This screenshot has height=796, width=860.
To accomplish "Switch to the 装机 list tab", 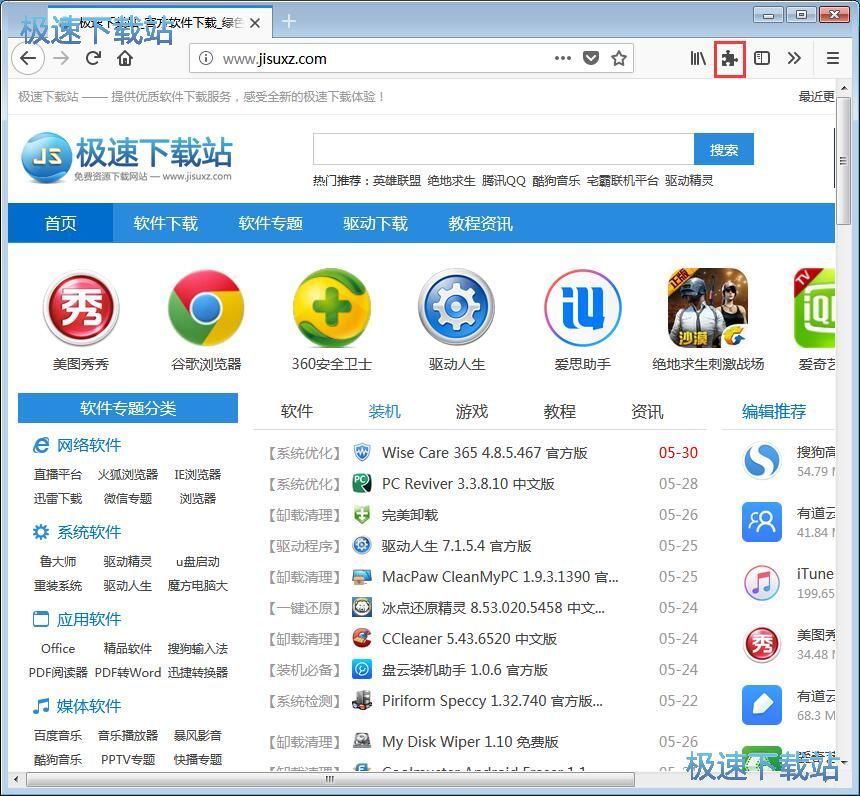I will pos(384,411).
